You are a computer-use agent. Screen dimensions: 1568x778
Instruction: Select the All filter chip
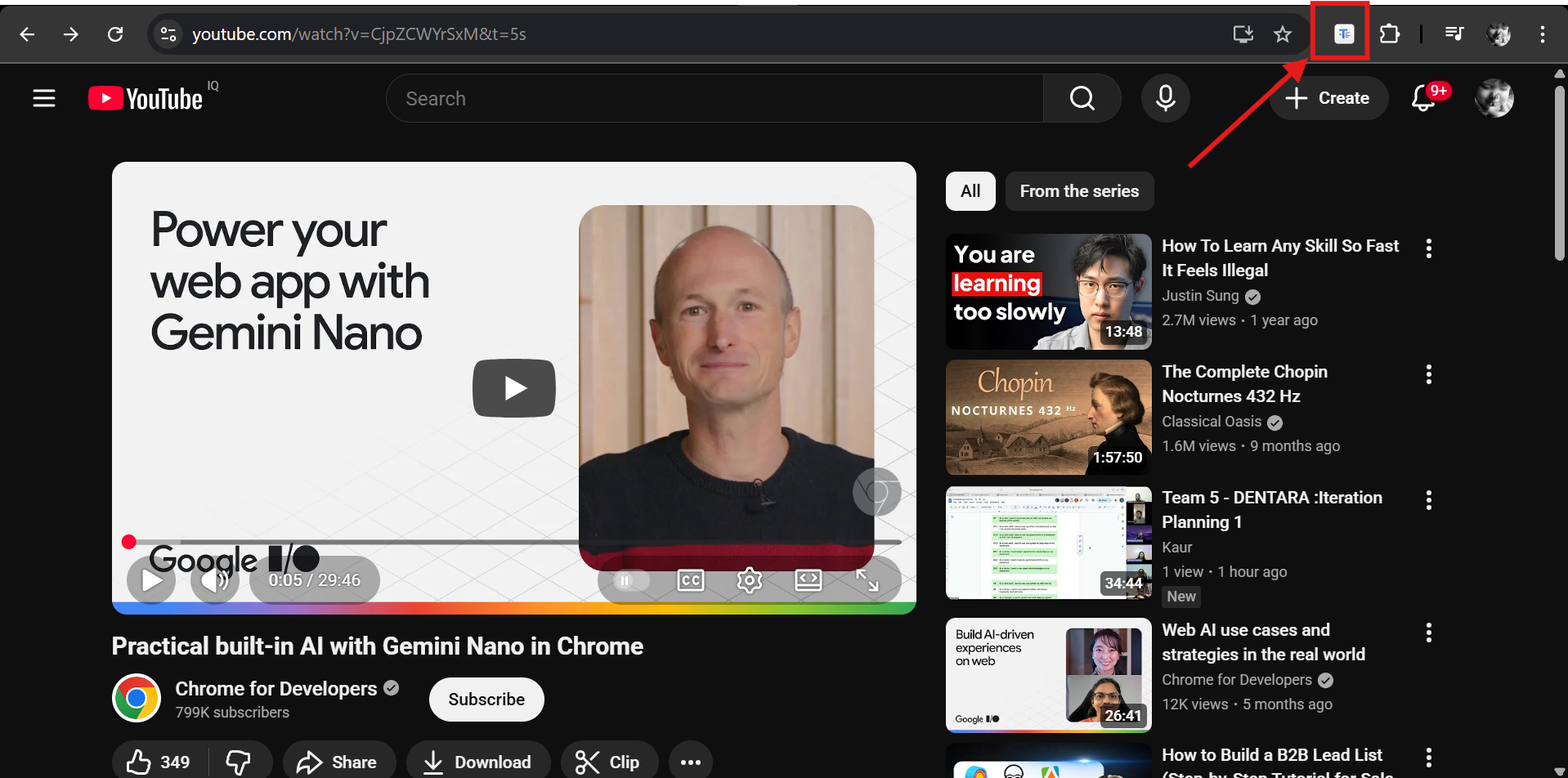point(970,191)
